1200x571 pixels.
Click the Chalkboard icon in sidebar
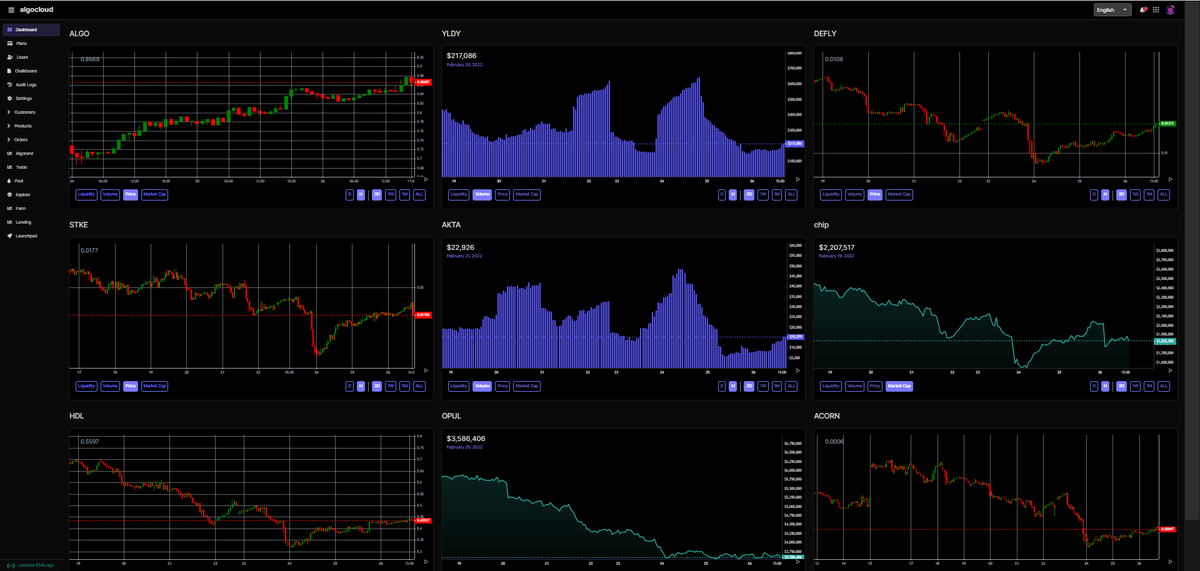pos(9,71)
